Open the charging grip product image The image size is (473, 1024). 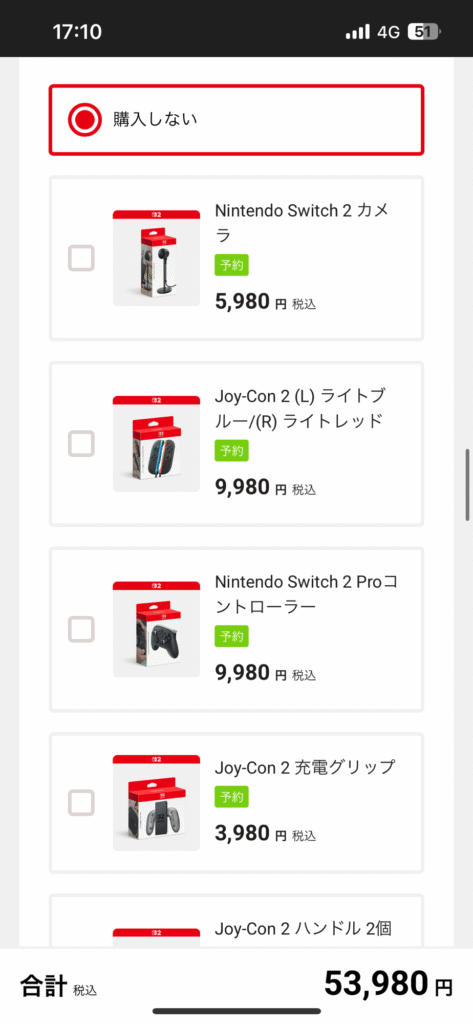pos(156,803)
